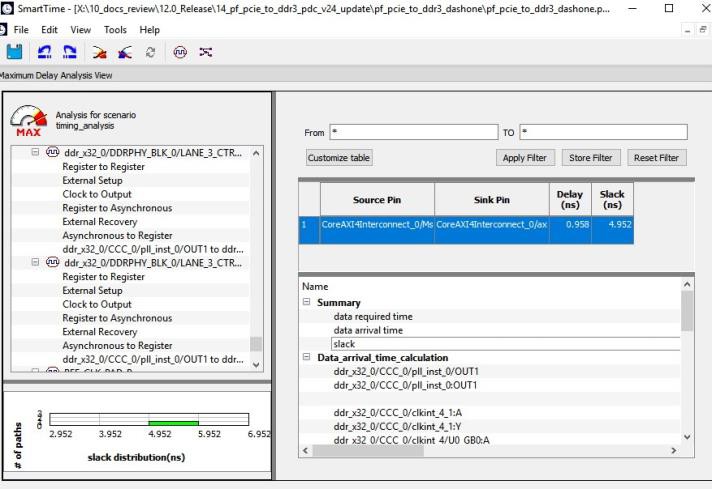Click the Undo arrow icon

pyautogui.click(x=46, y=50)
